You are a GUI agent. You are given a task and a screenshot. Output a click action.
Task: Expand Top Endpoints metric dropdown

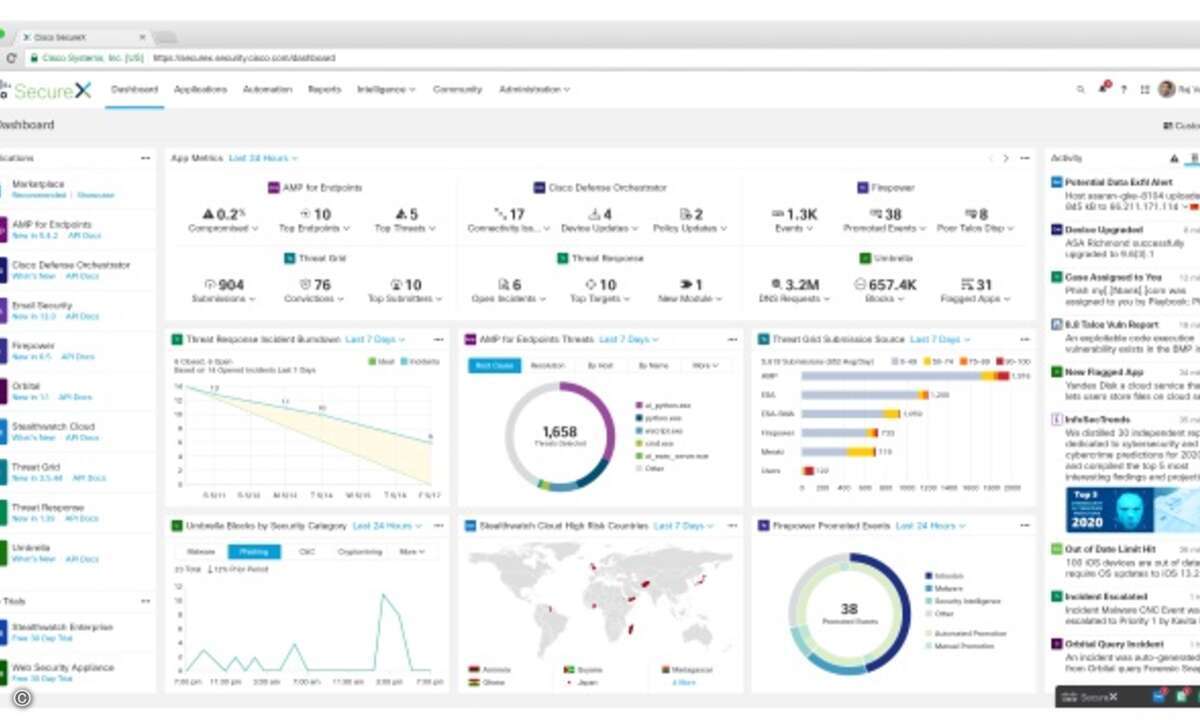click(x=313, y=228)
